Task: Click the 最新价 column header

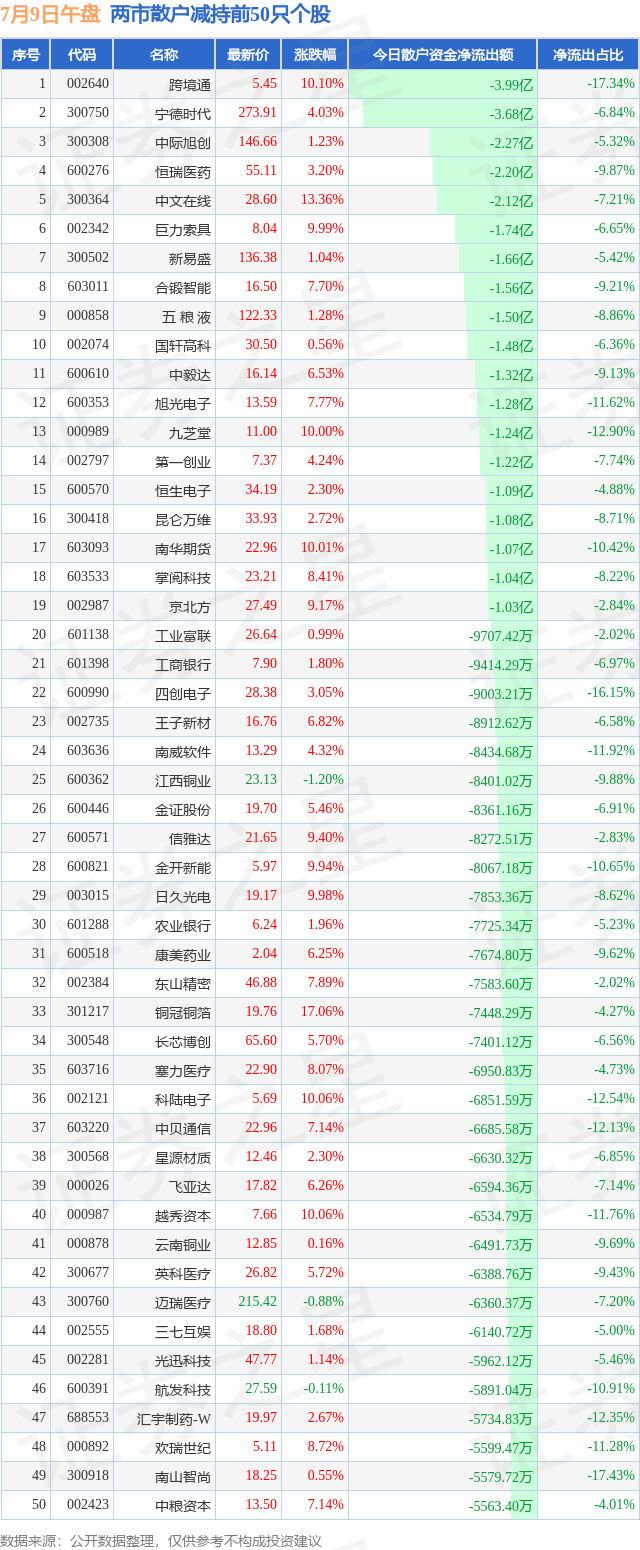Action: pos(248,55)
